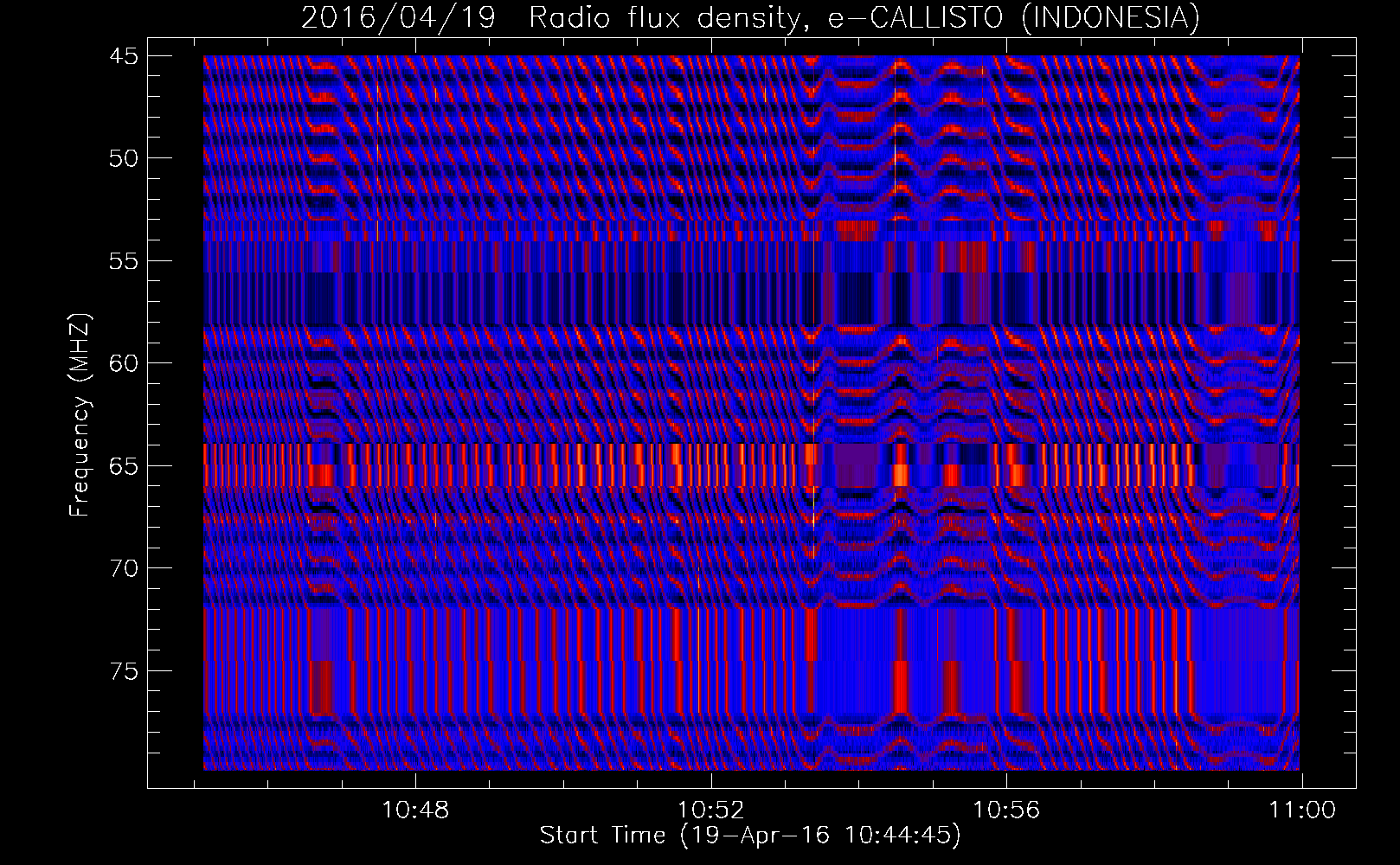Click the 65 MHz frequency tick label

tap(122, 466)
